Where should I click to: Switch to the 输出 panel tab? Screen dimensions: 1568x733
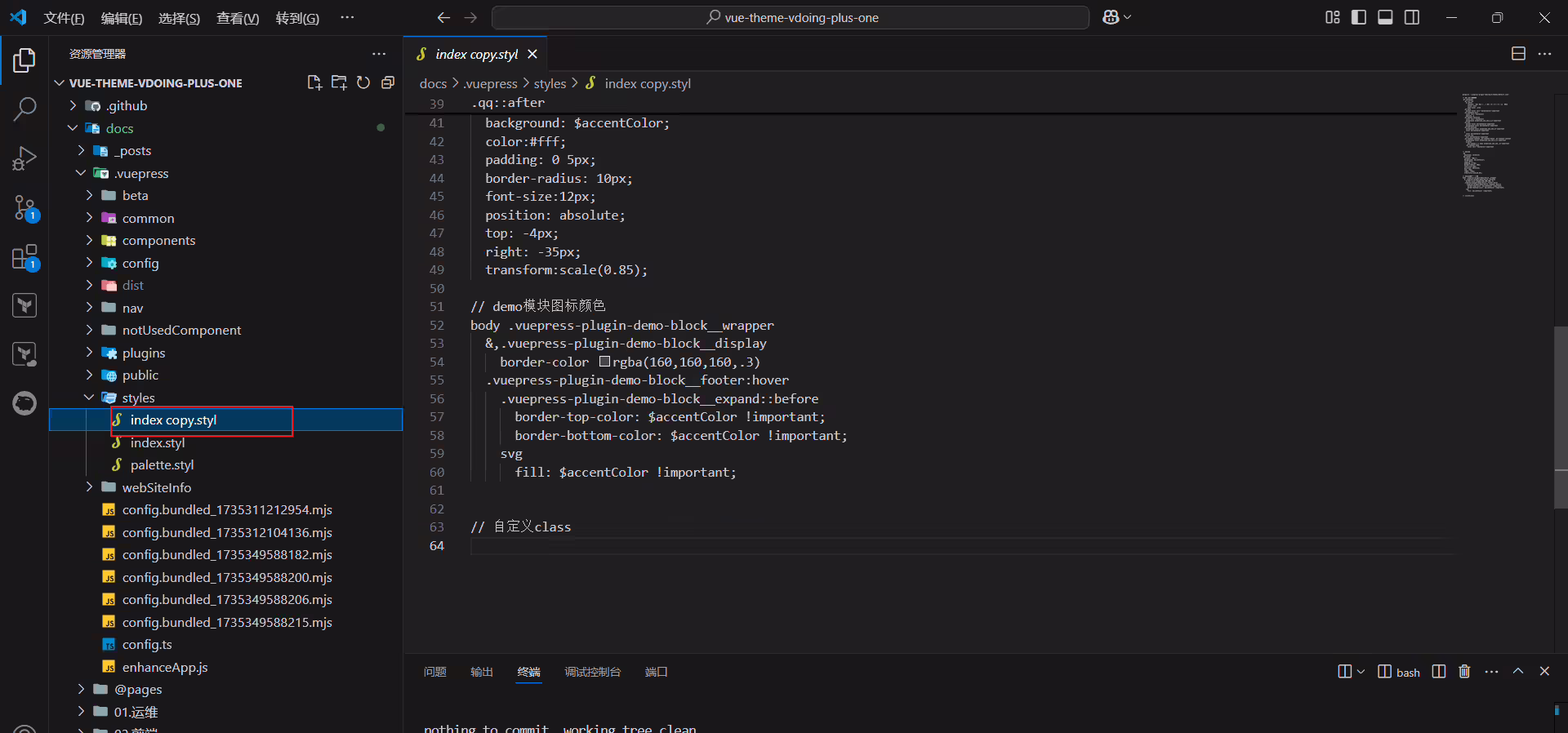pos(482,672)
